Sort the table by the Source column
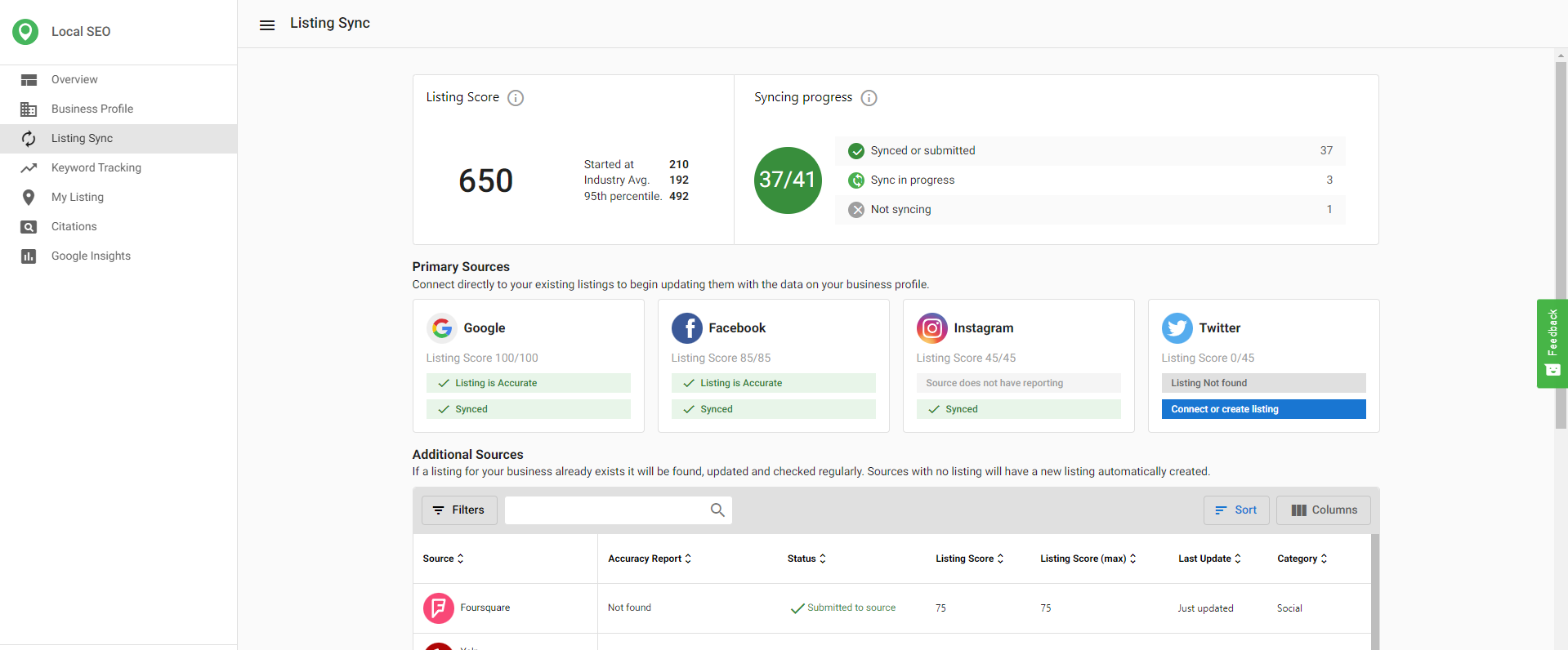Screen dimensions: 1568x650 443,559
